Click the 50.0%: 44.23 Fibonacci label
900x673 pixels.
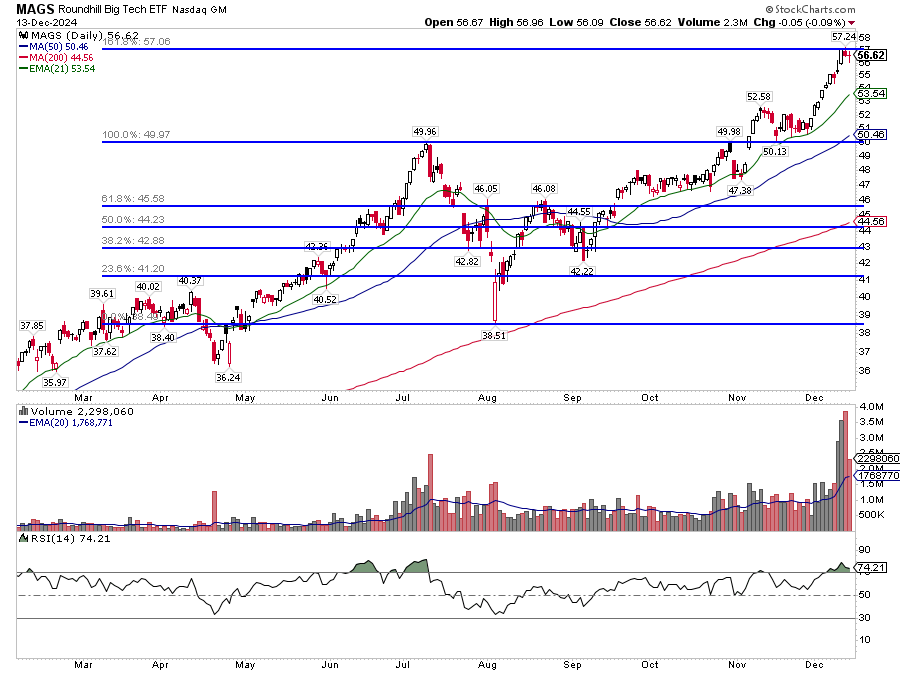click(133, 220)
